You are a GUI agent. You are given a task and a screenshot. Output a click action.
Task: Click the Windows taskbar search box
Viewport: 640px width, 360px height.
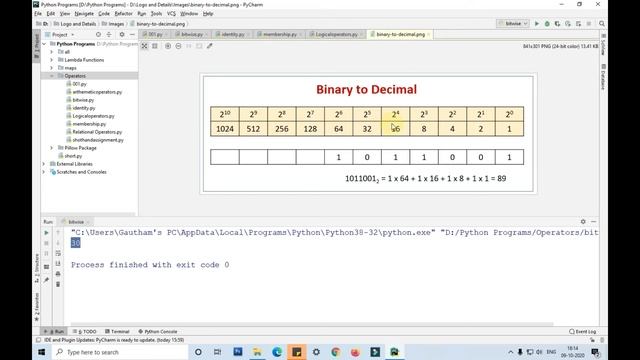coord(120,352)
